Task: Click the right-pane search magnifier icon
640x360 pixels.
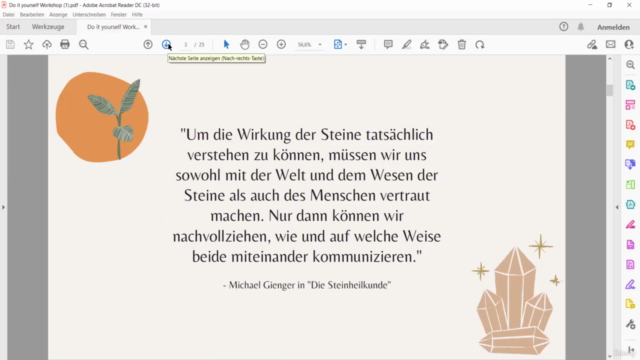Action: (630, 65)
